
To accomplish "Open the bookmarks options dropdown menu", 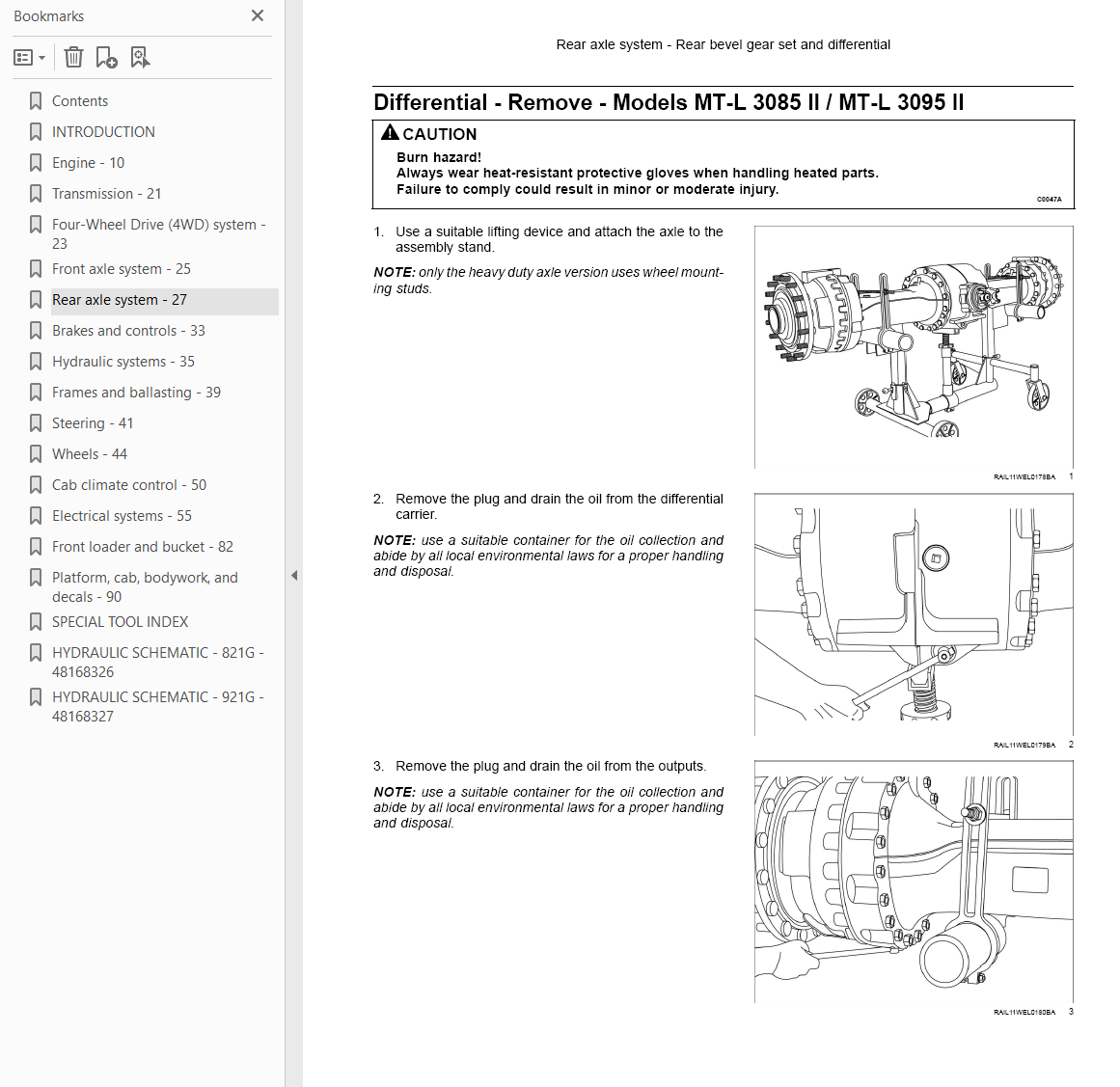I will pyautogui.click(x=29, y=57).
